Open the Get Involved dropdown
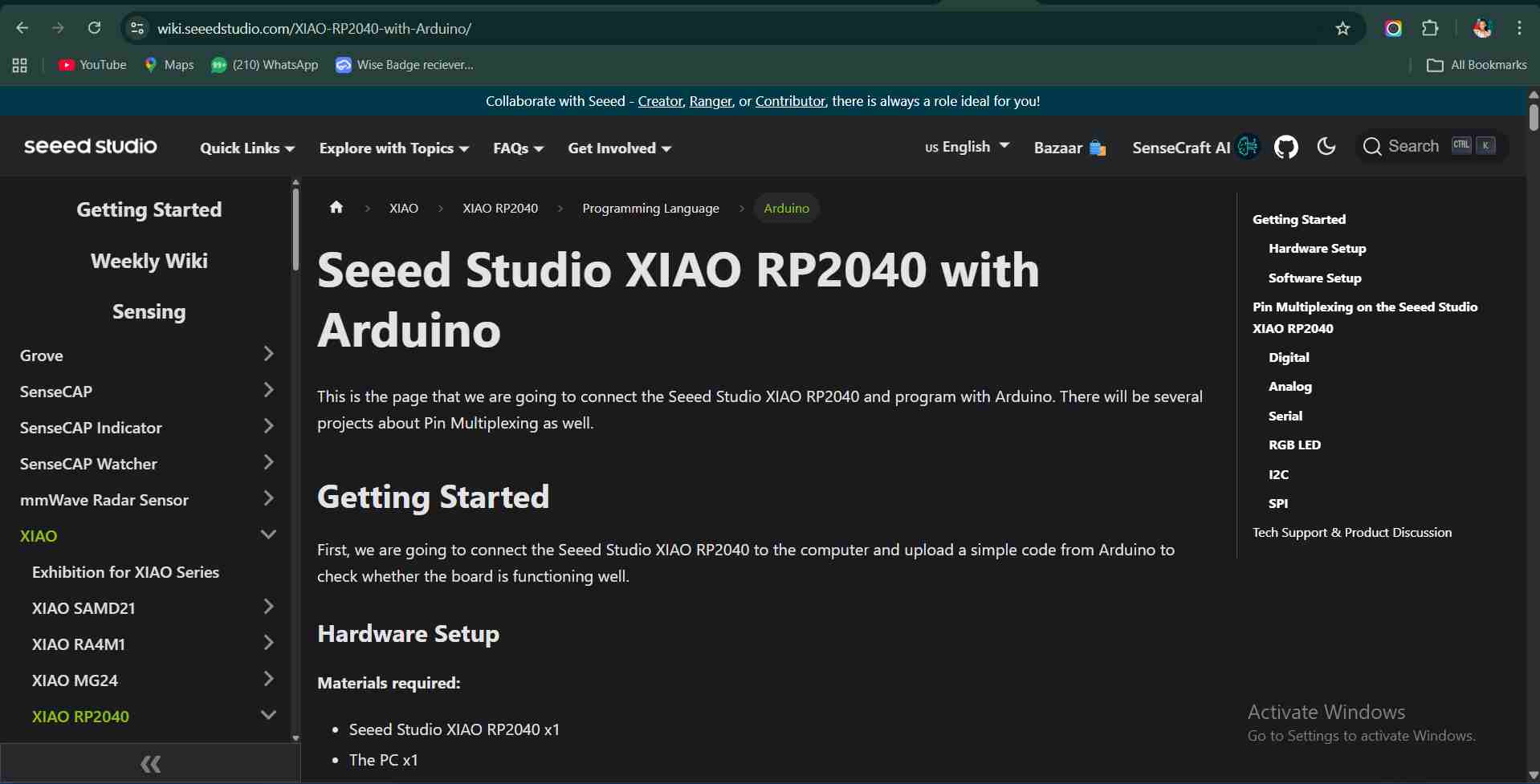 [619, 148]
